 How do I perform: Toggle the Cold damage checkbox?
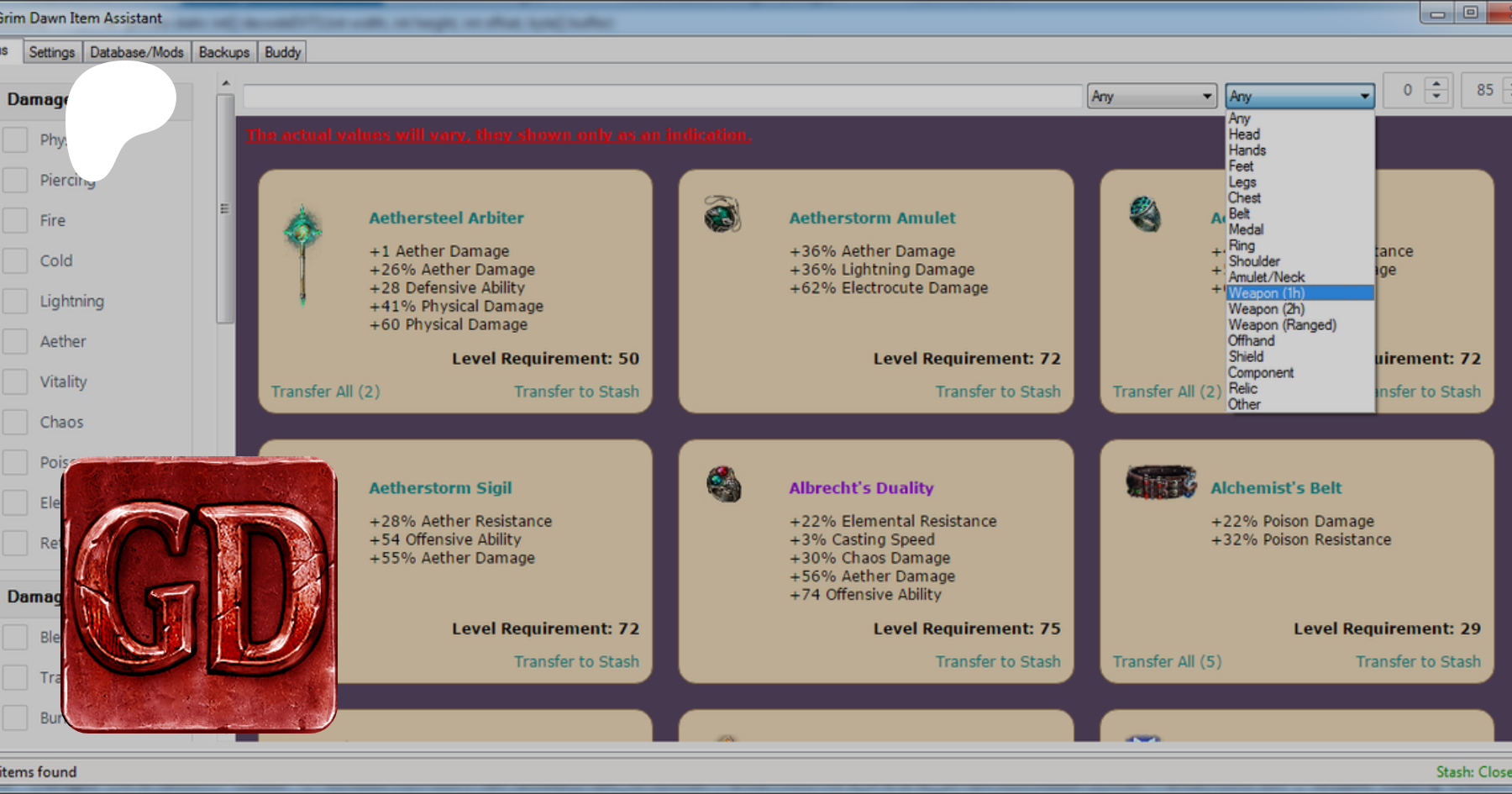click(15, 261)
